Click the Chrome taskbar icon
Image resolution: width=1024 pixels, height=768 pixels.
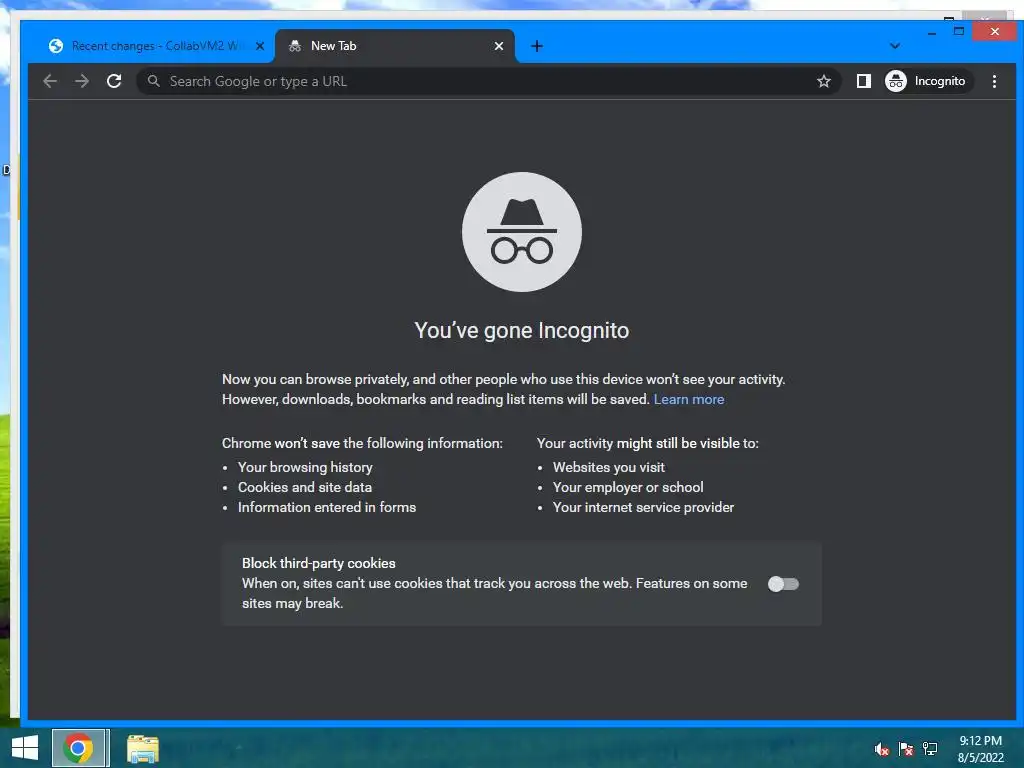pyautogui.click(x=78, y=748)
